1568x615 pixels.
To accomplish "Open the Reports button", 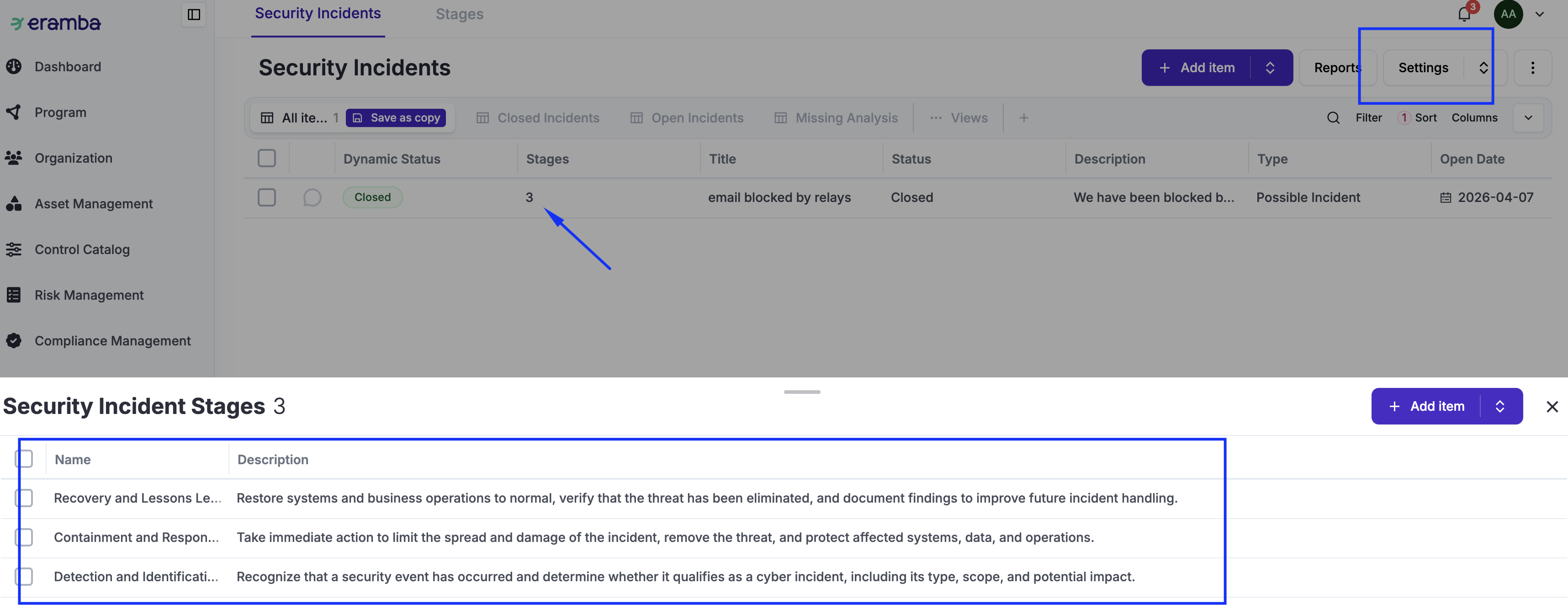I will 1337,68.
